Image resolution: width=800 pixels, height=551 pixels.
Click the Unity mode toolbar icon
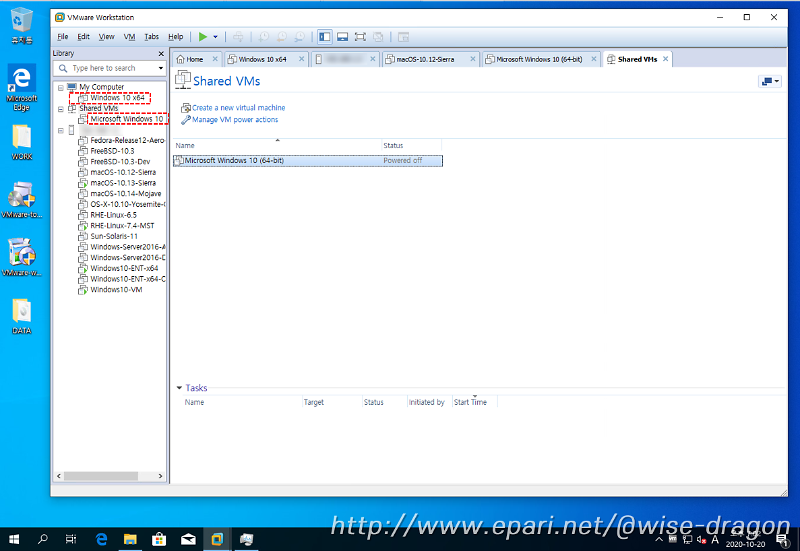click(x=378, y=37)
